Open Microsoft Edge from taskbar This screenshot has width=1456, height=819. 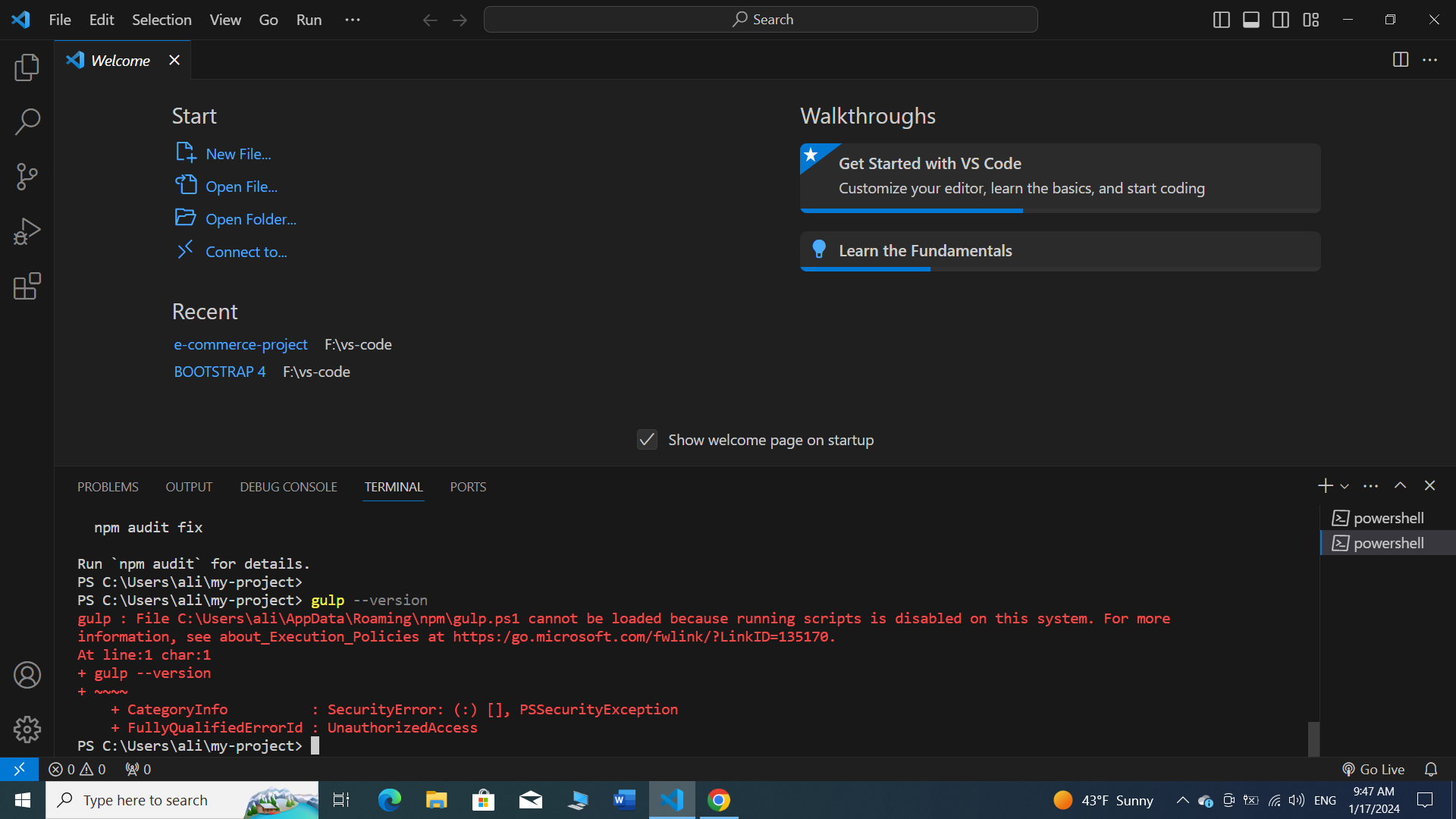tap(390, 800)
